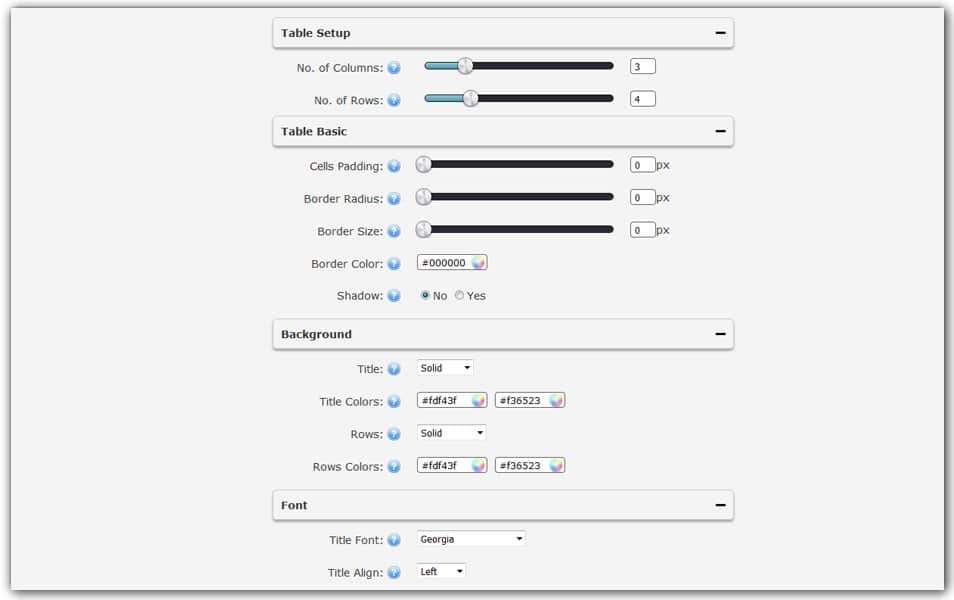Open the first Title Colors picker icon
Image resolution: width=954 pixels, height=600 pixels.
pyautogui.click(x=476, y=400)
